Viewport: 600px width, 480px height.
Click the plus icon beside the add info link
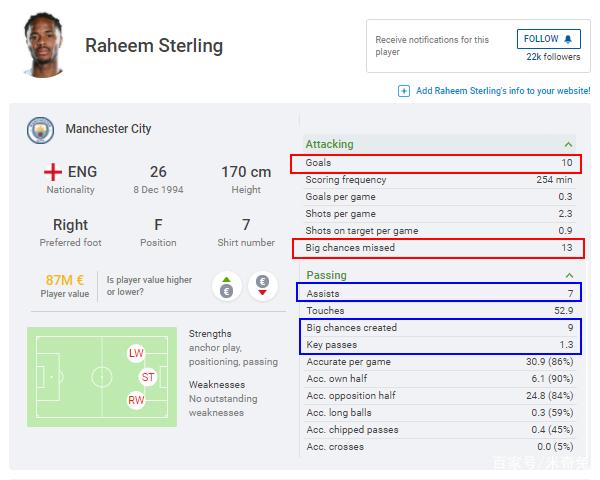404,91
